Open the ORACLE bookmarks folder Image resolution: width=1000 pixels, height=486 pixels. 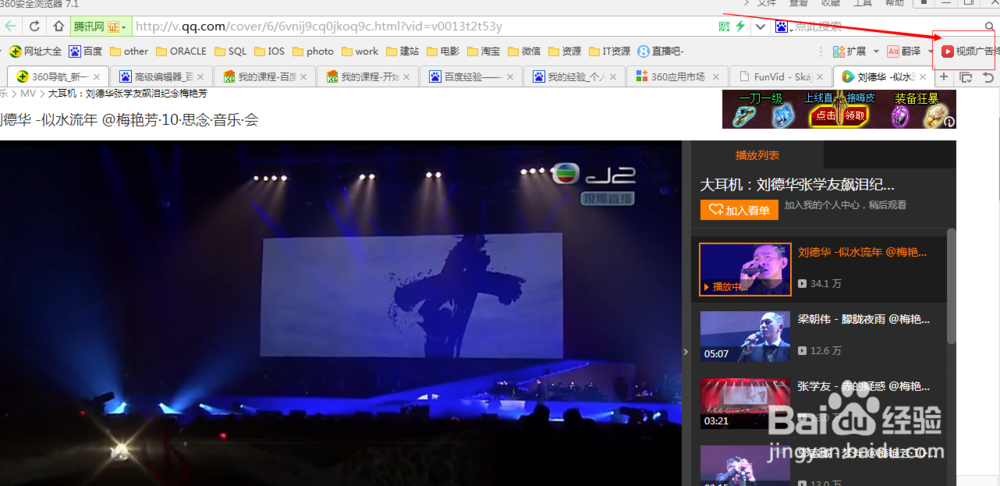[x=182, y=51]
